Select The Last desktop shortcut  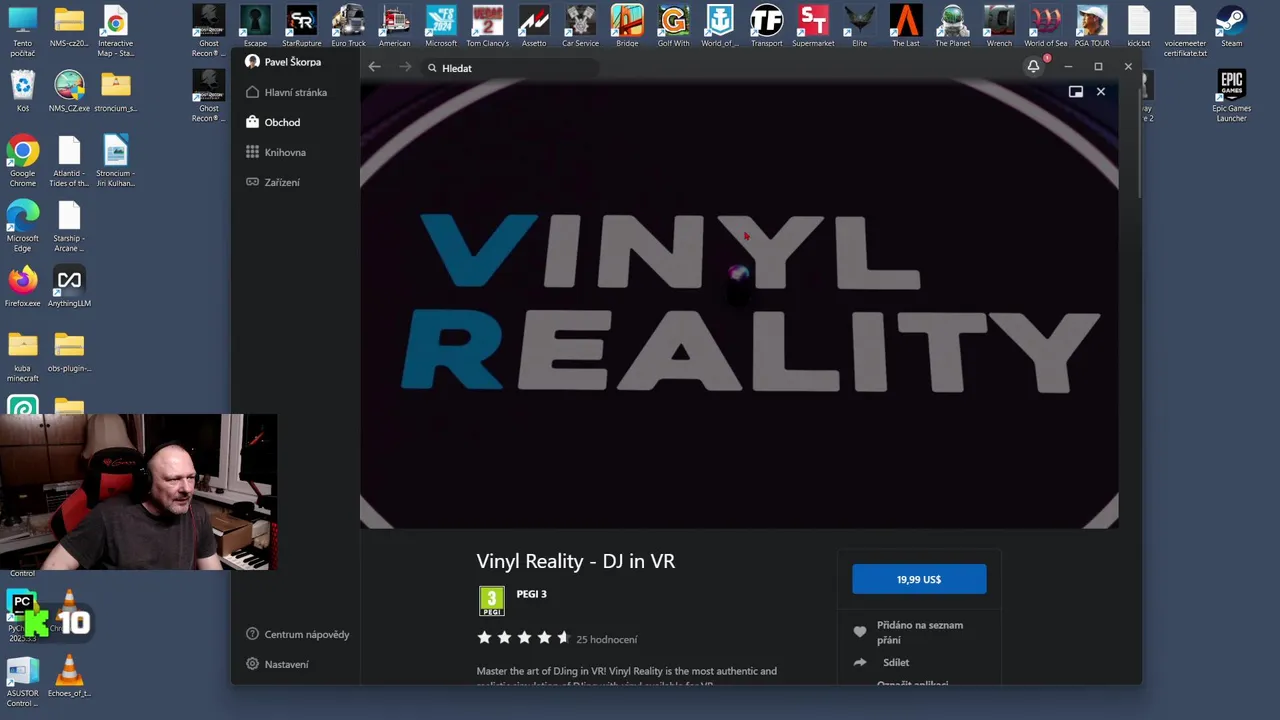point(906,27)
